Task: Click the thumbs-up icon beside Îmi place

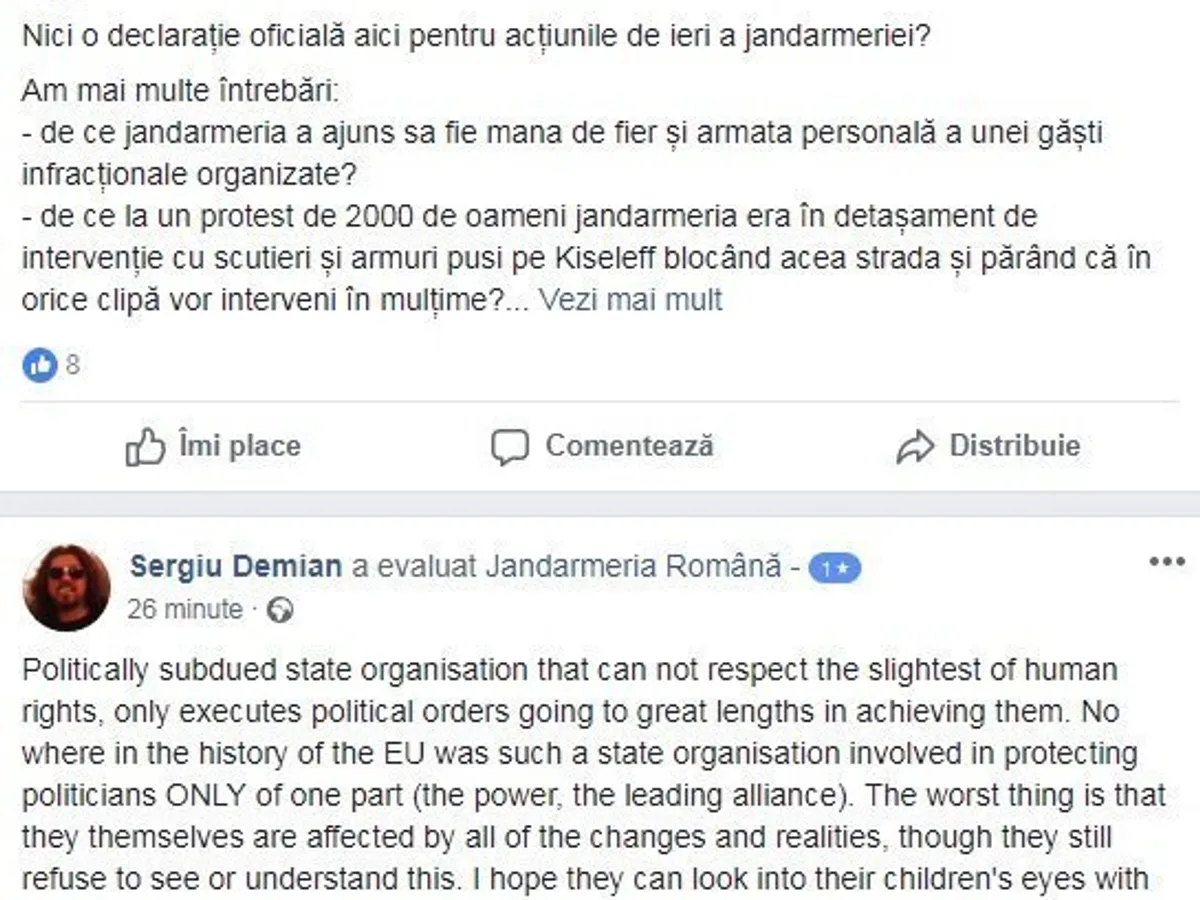Action: pos(145,447)
